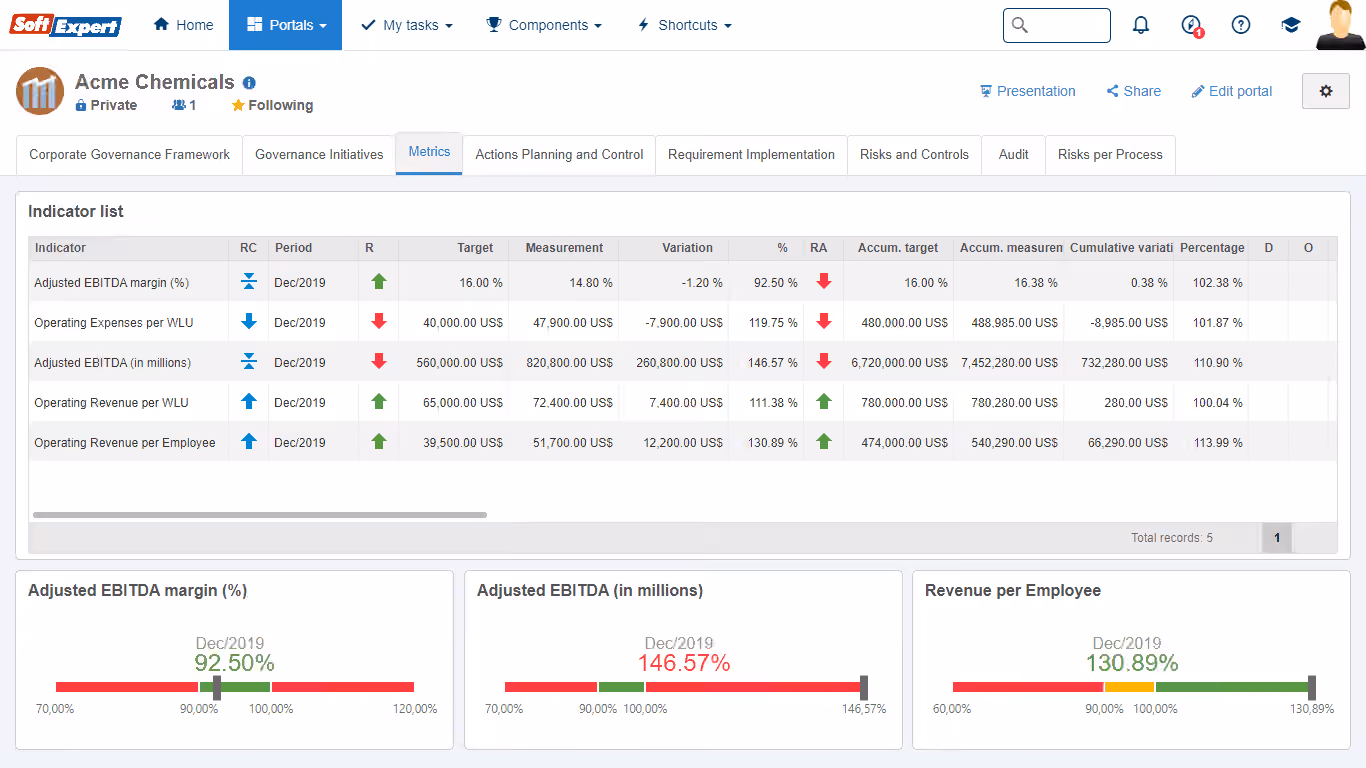Click the R green arrow for Operating Revenue per Employee
Viewport: 1366px width, 768px height.
(x=378, y=442)
